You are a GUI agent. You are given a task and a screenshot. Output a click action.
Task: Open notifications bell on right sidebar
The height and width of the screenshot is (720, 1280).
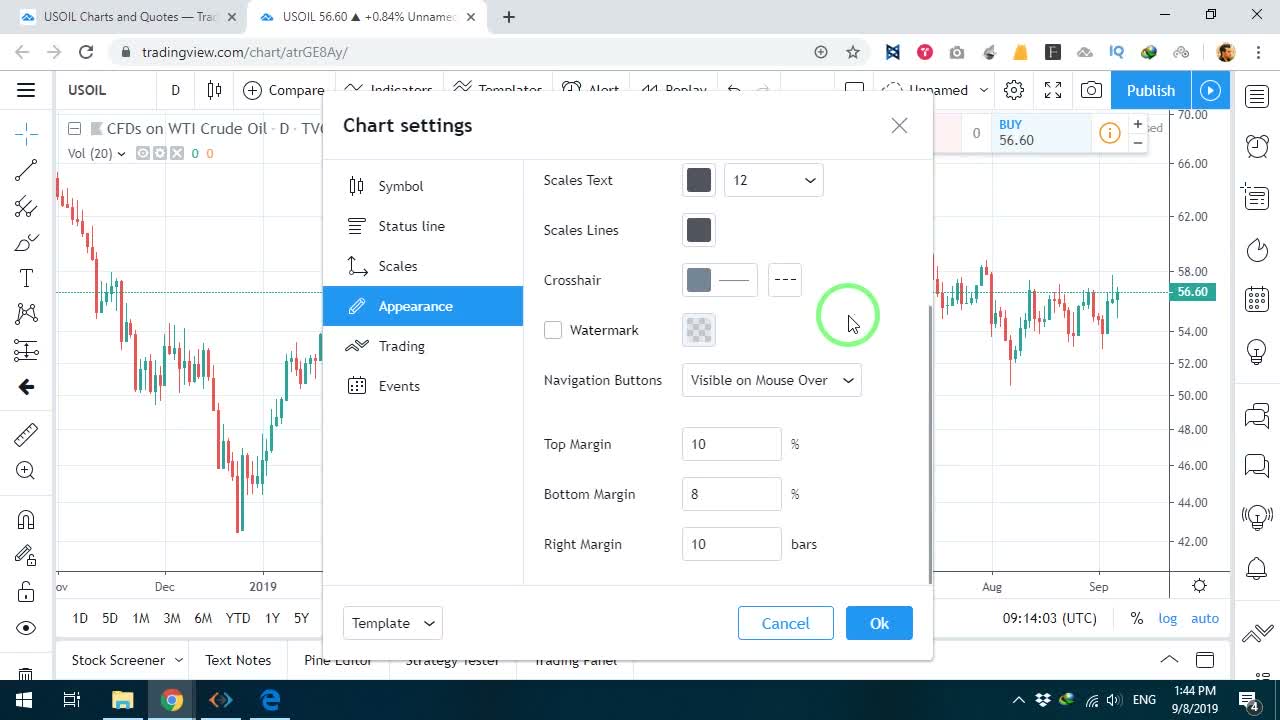click(x=1257, y=569)
